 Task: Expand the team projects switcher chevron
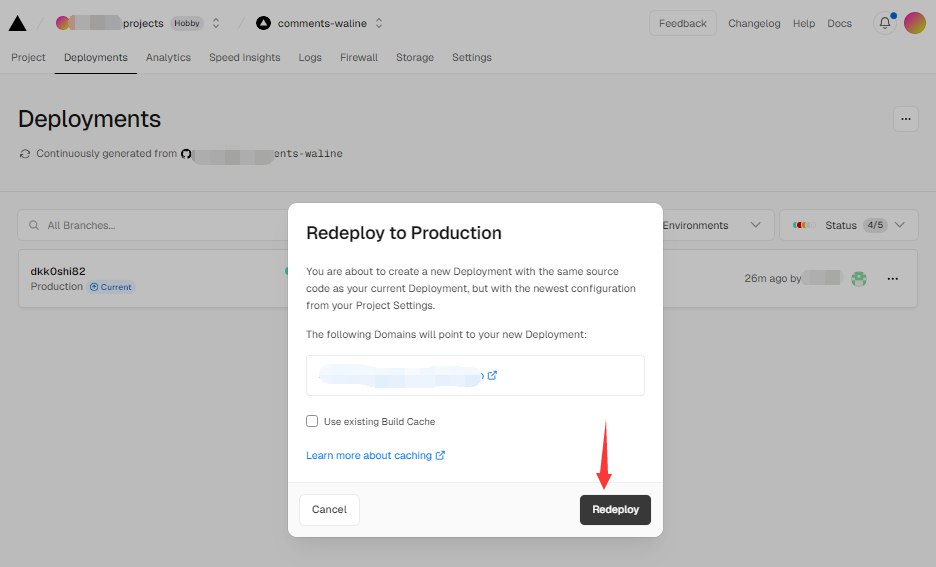coord(215,23)
